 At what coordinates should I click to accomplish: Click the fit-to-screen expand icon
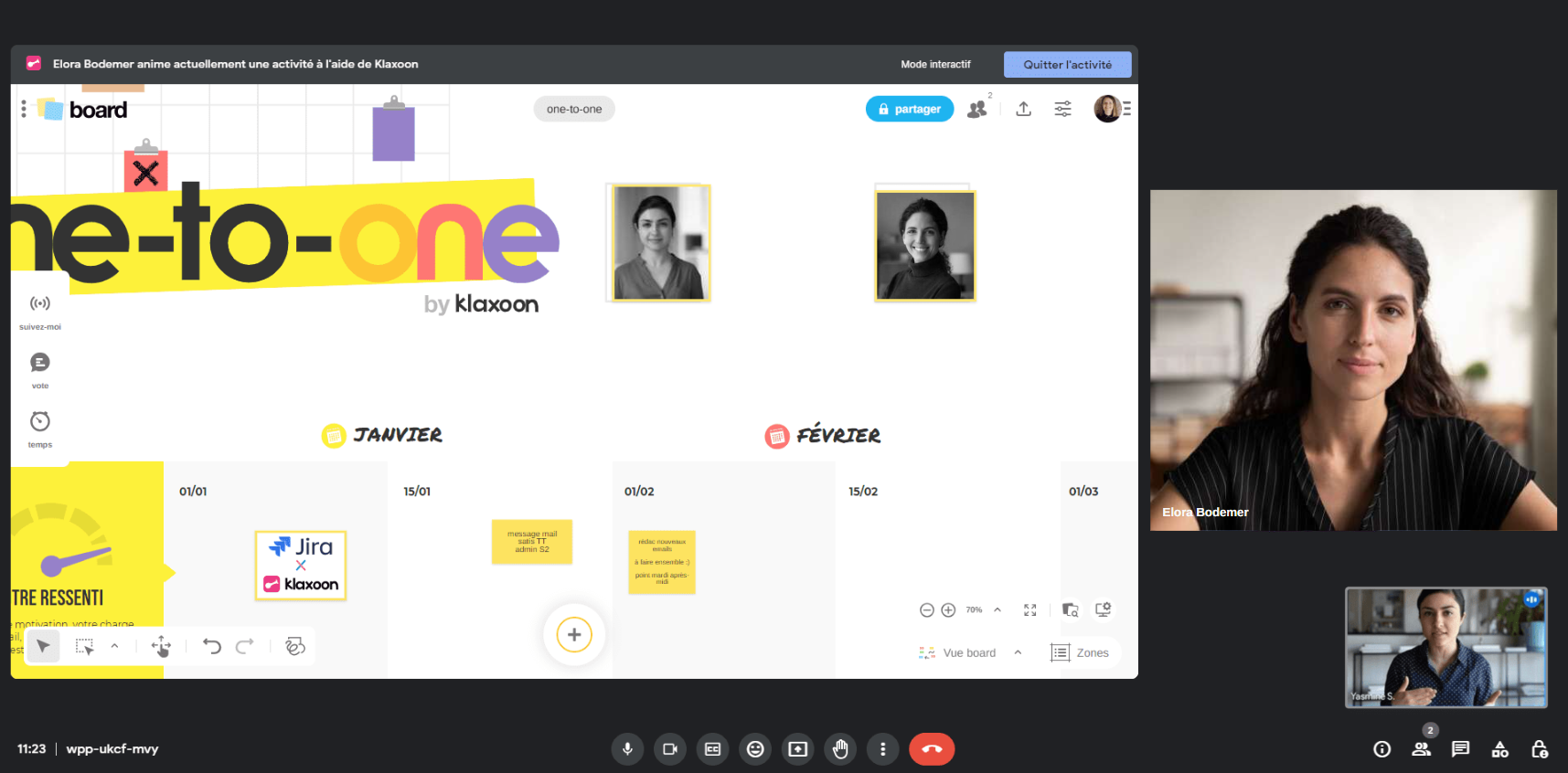point(1030,610)
